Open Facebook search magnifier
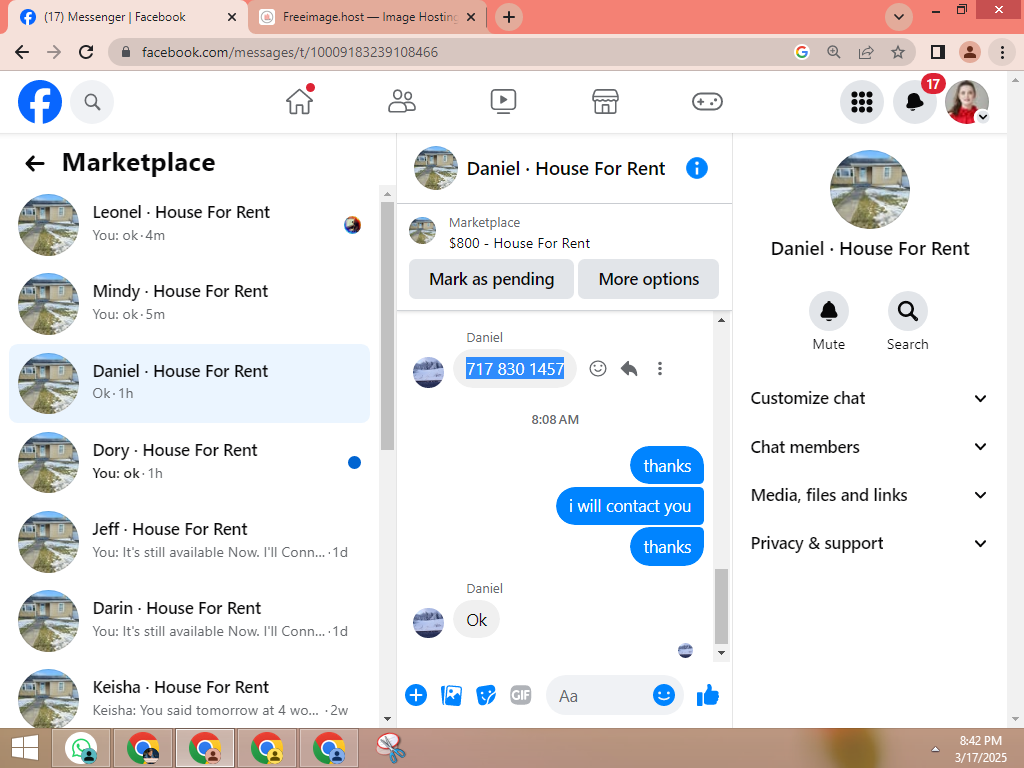1024x768 pixels. pos(92,102)
